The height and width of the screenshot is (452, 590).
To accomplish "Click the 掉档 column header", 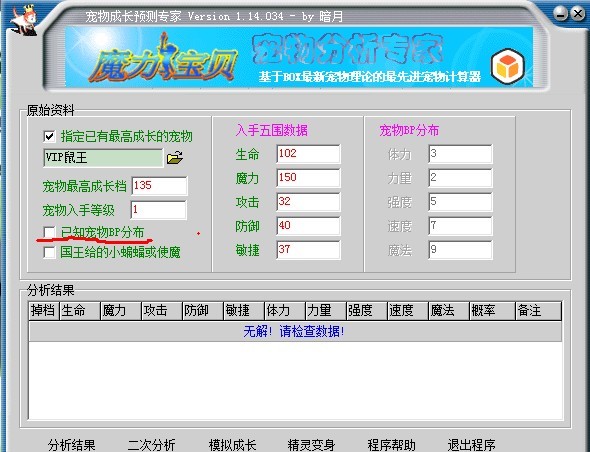I will (x=44, y=311).
